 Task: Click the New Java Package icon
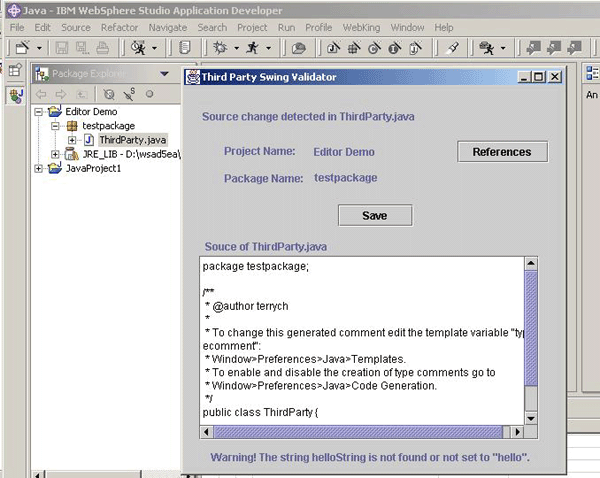(x=354, y=48)
